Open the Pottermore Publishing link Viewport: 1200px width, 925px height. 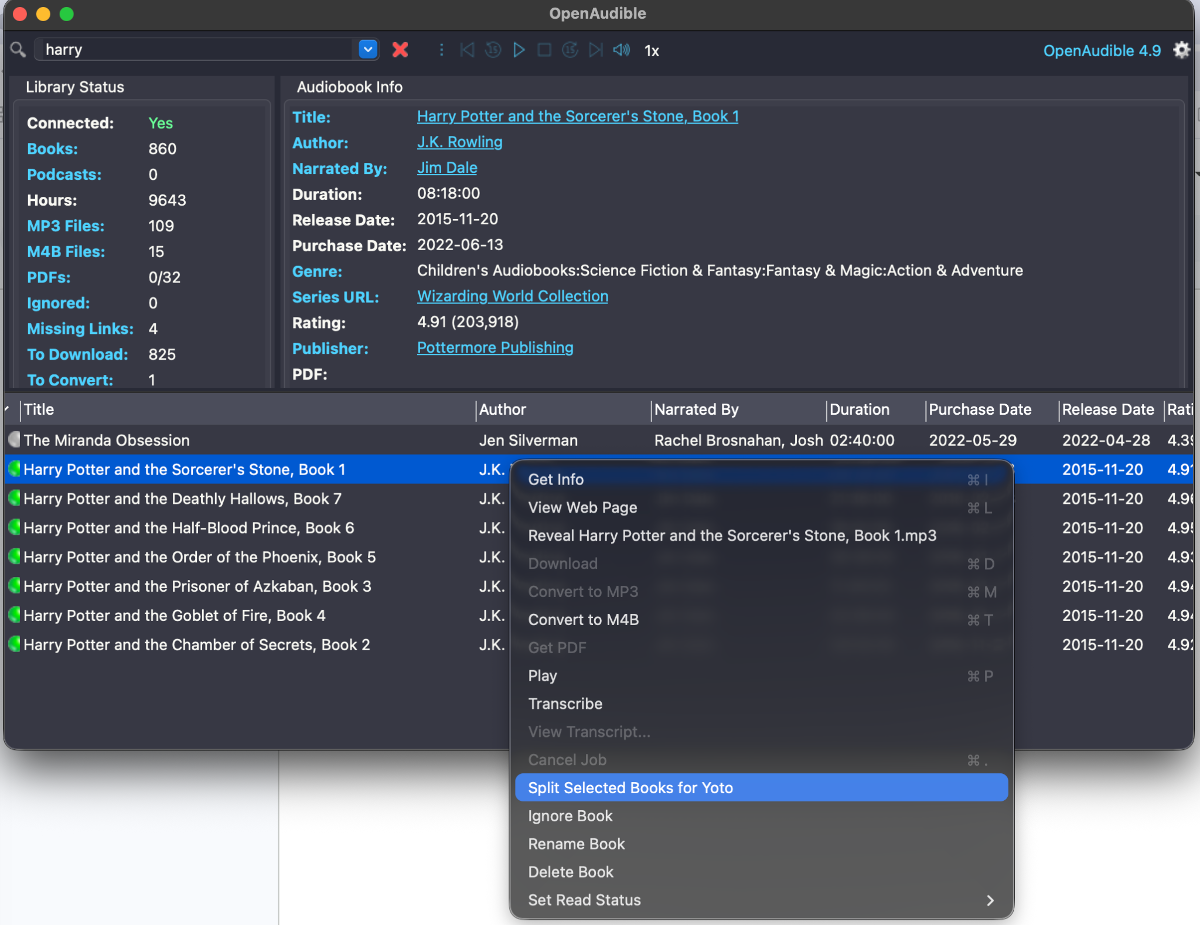tap(495, 348)
